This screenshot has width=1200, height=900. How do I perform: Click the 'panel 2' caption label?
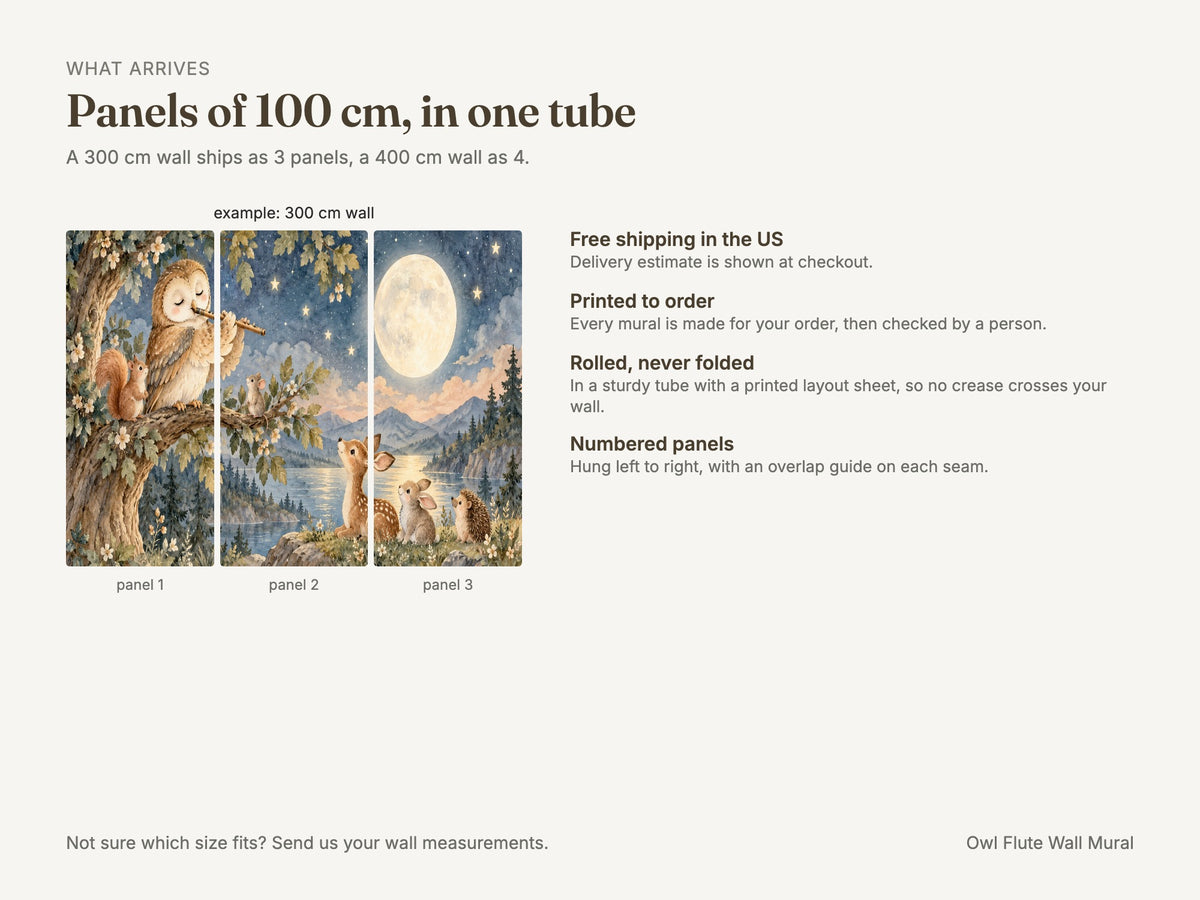[x=294, y=585]
